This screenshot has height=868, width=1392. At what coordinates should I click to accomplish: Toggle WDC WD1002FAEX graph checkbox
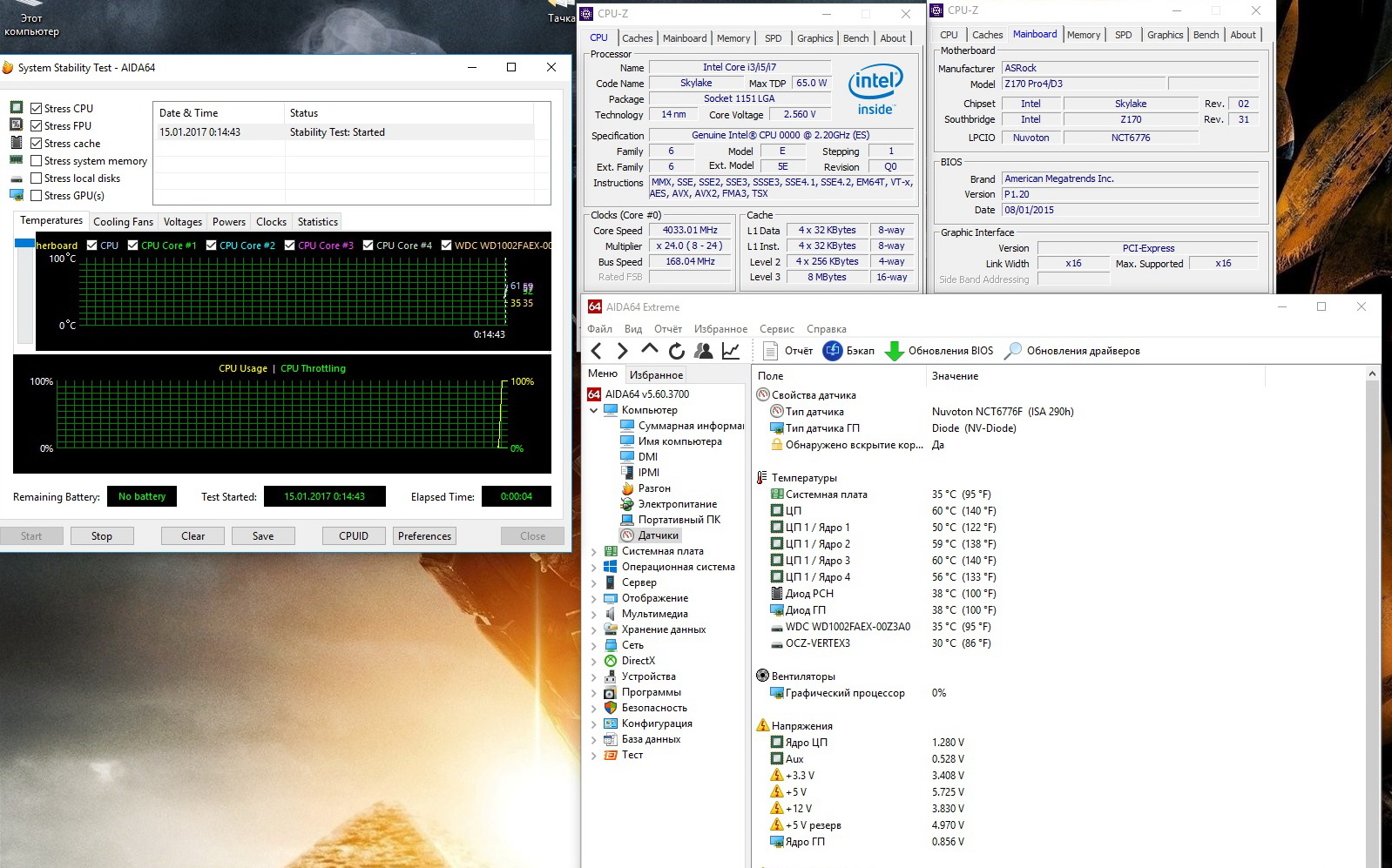click(447, 246)
